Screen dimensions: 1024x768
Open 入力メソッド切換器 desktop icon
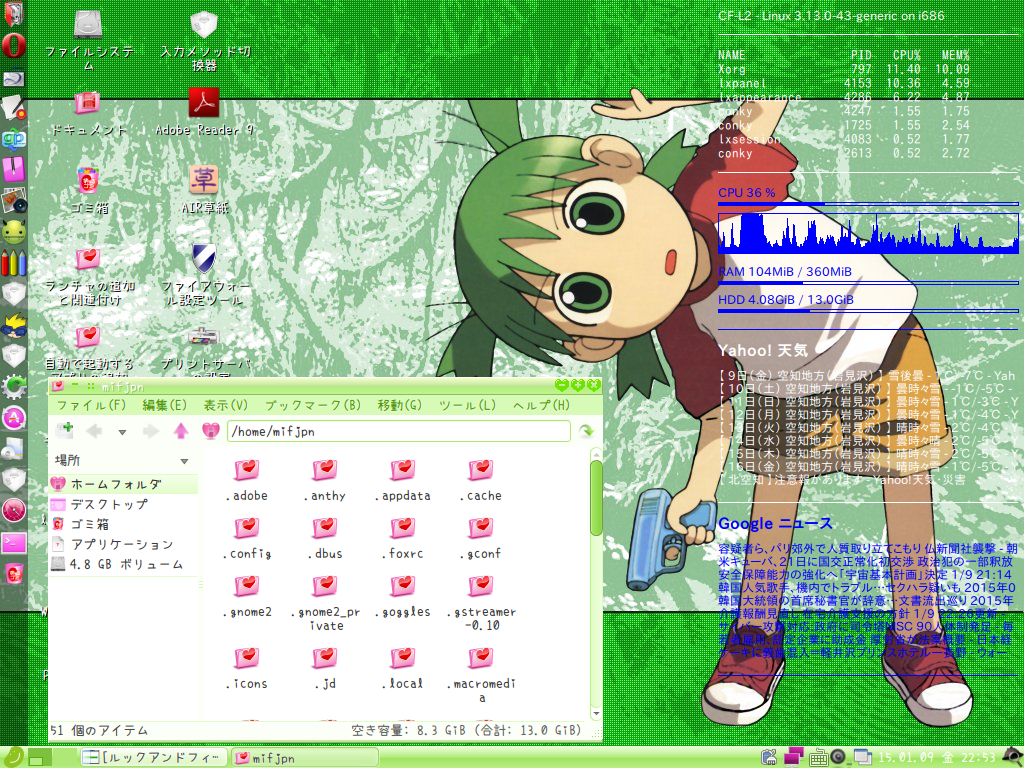pos(204,40)
